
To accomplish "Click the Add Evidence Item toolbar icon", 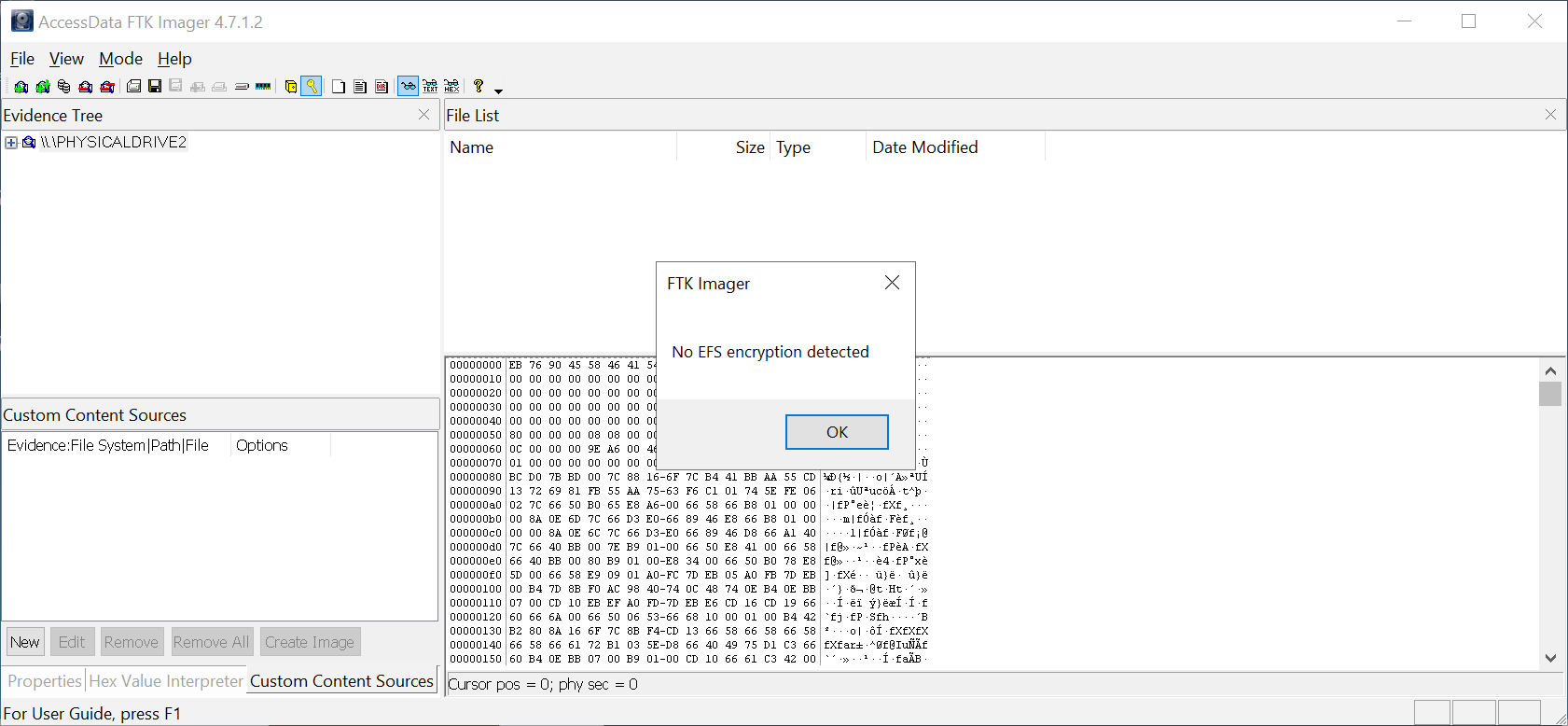I will [x=21, y=87].
